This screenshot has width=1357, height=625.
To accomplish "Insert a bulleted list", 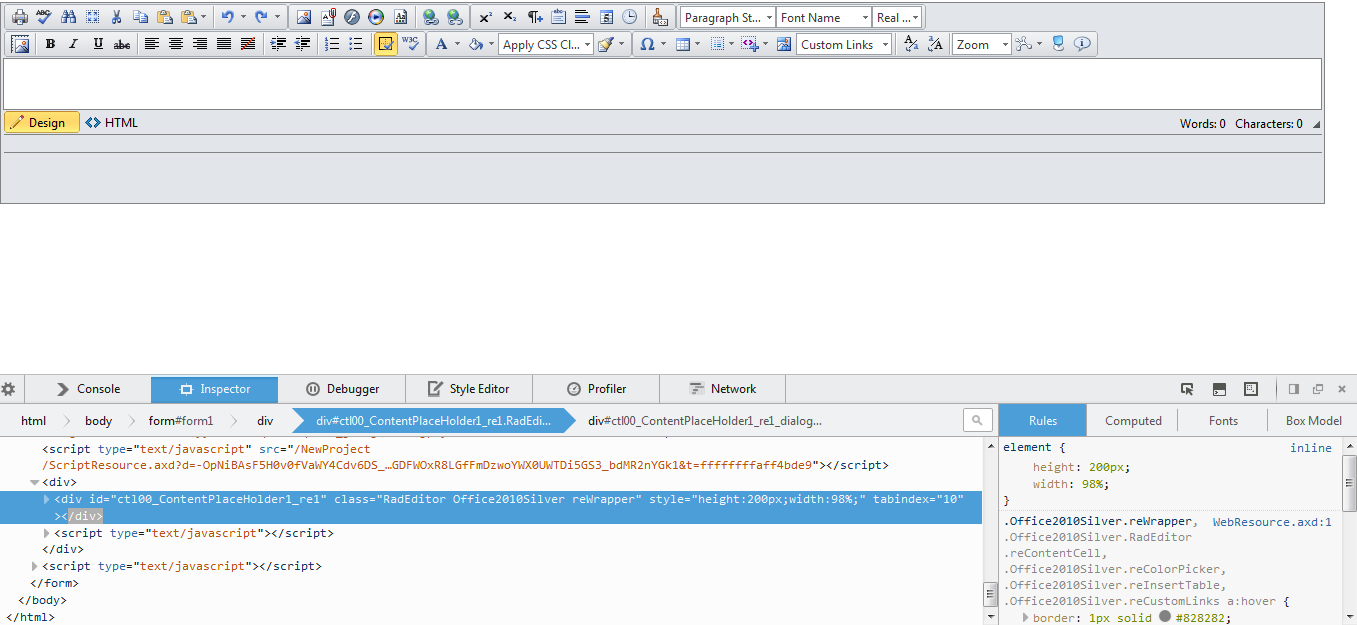I will point(356,44).
